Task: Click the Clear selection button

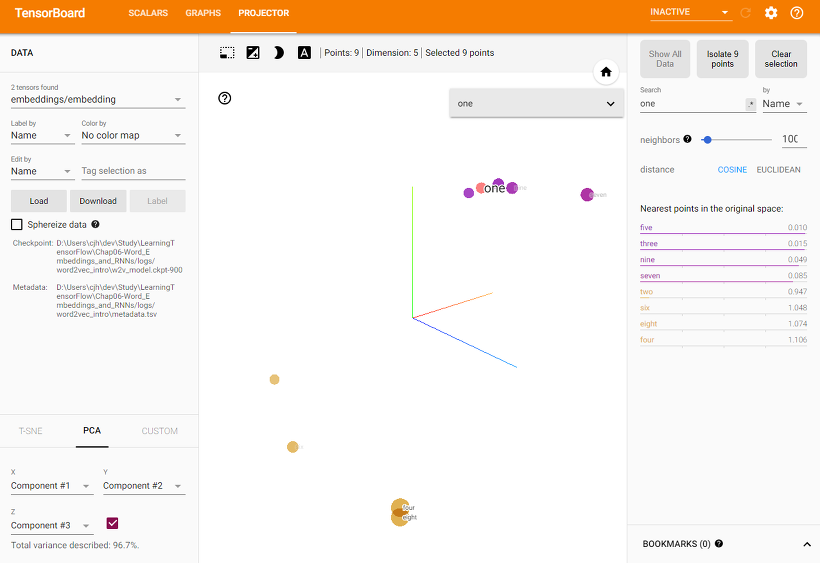Action: click(781, 59)
